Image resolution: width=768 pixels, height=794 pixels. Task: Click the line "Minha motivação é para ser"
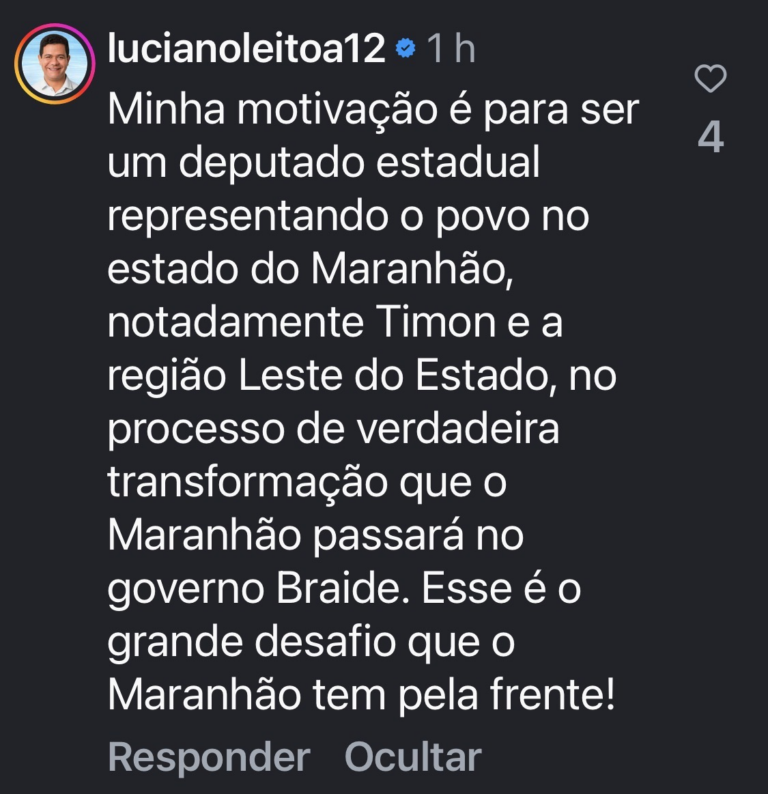tap(372, 110)
